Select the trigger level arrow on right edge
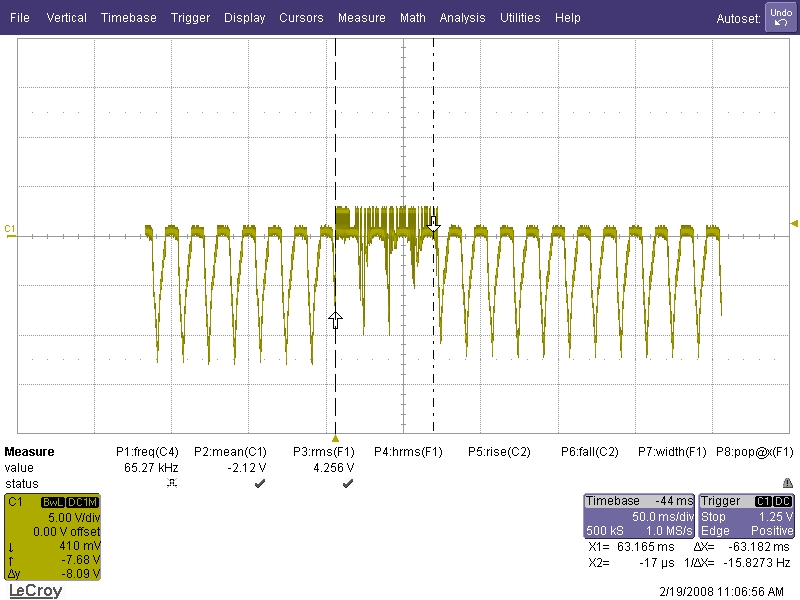800x600 pixels. (794, 223)
